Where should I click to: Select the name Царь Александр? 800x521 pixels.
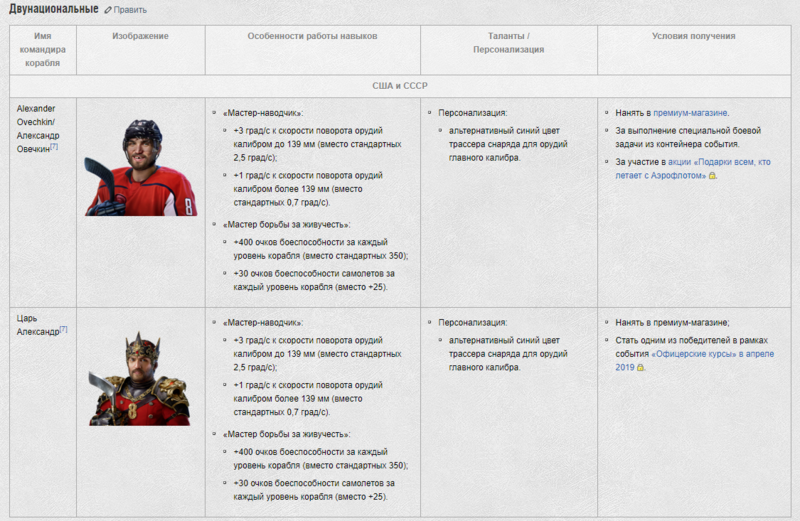pos(38,325)
